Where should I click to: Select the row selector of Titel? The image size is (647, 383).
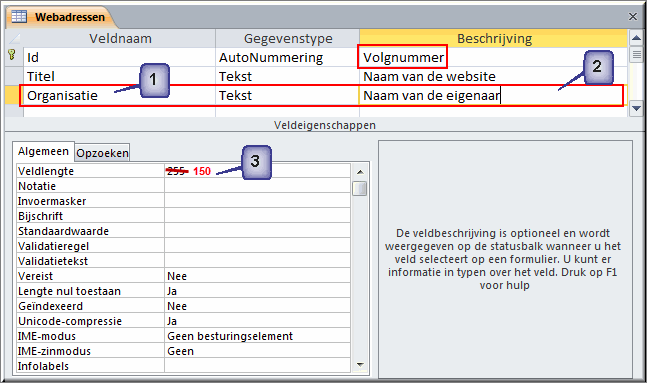(14, 76)
